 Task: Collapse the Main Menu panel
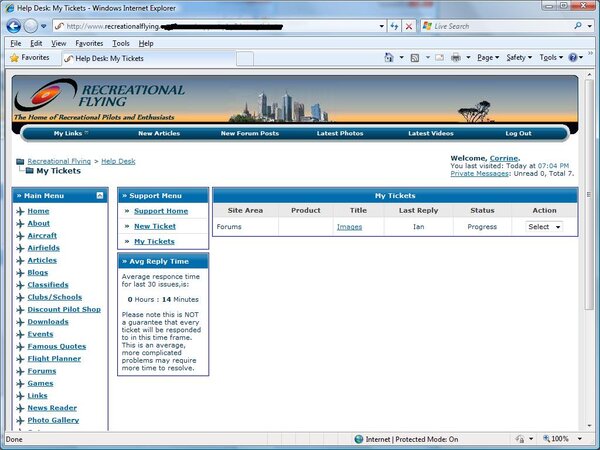click(x=100, y=195)
